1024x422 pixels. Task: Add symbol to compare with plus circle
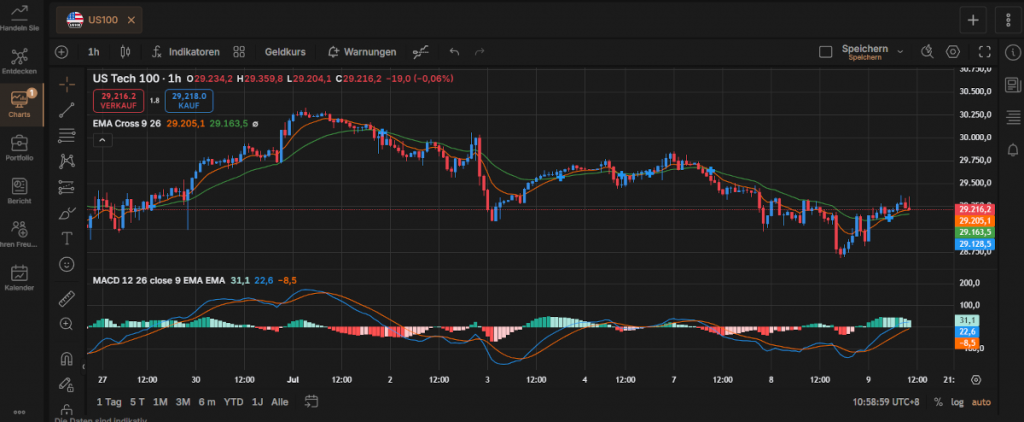click(x=62, y=52)
